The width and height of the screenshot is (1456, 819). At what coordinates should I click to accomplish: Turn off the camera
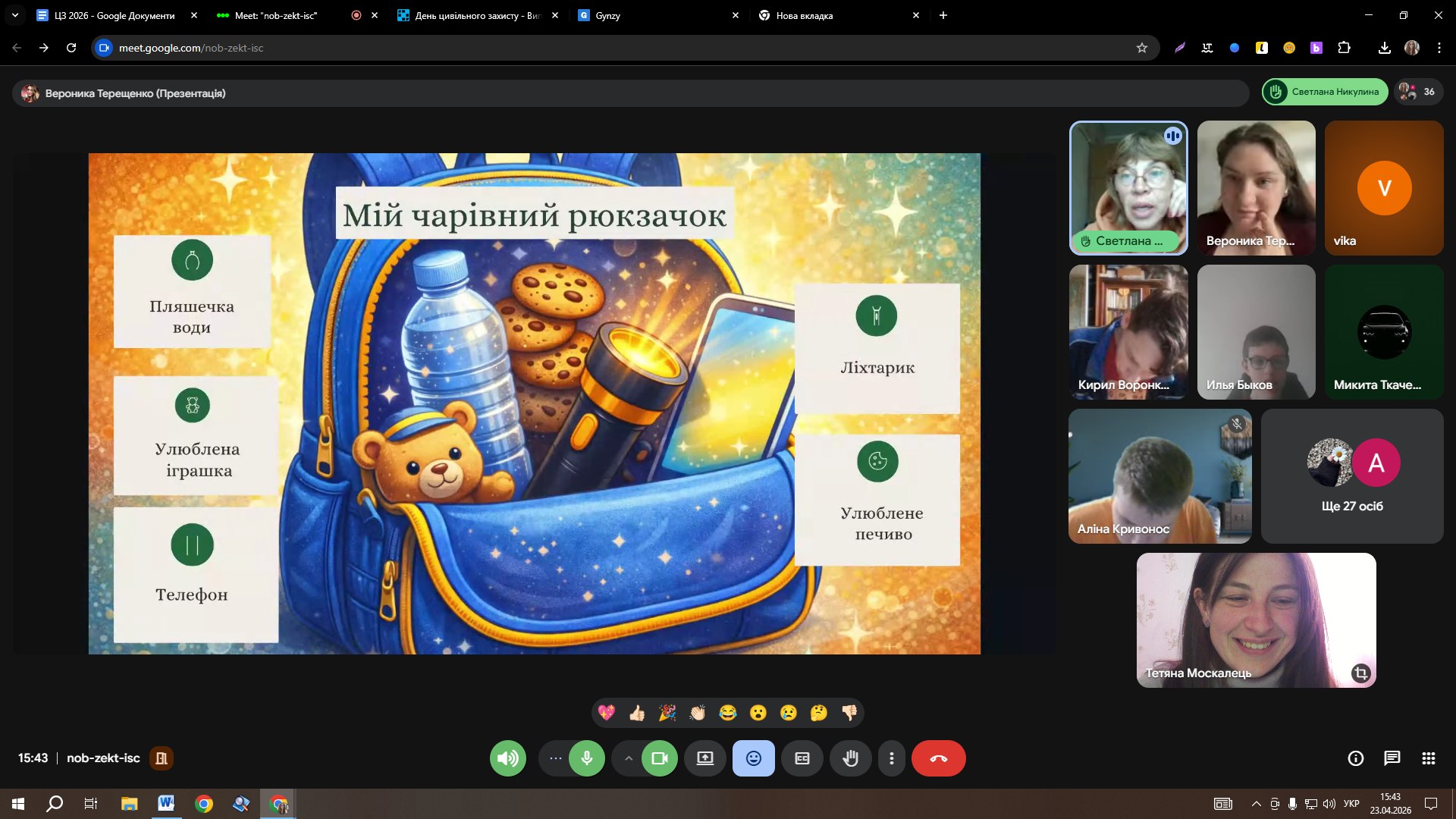click(659, 758)
